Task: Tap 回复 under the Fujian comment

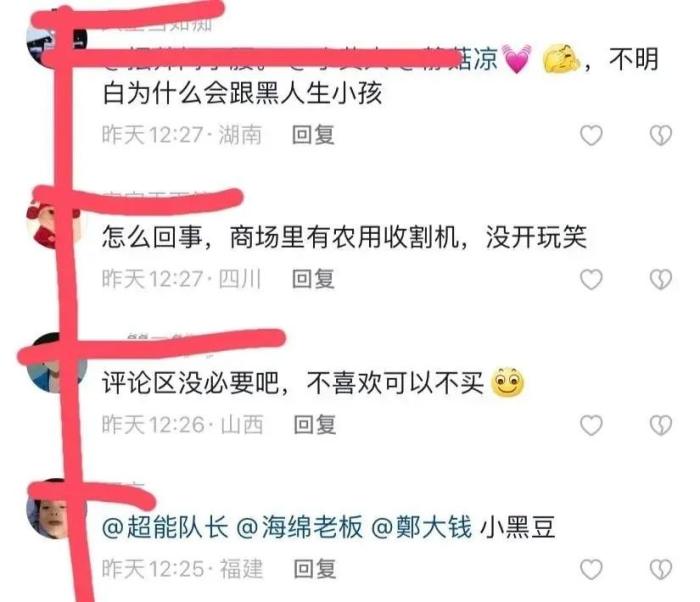Action: pos(315,569)
